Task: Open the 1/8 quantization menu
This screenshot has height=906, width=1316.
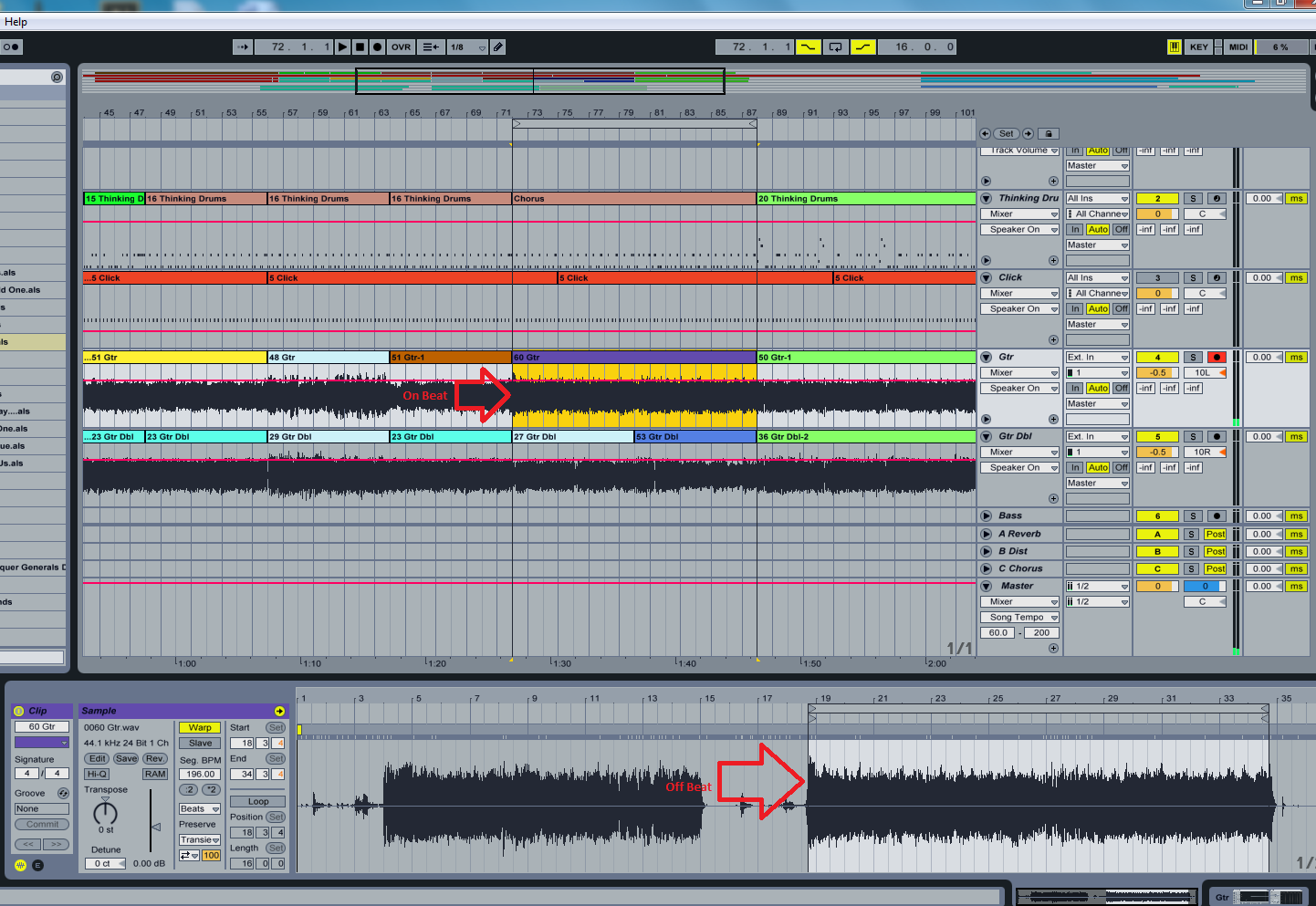Action: tap(468, 47)
